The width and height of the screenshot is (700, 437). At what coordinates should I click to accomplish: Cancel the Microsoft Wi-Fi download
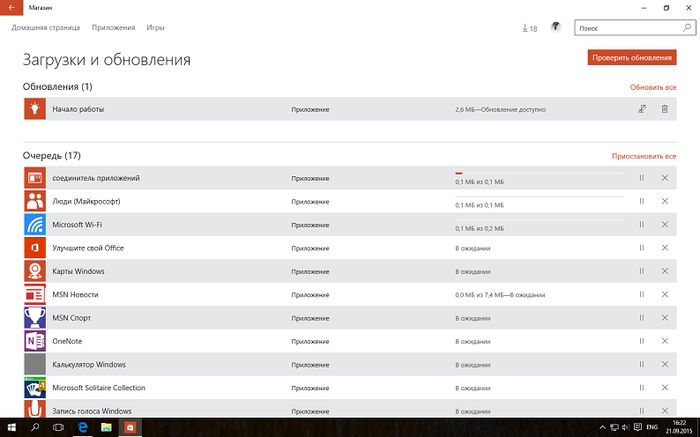664,225
